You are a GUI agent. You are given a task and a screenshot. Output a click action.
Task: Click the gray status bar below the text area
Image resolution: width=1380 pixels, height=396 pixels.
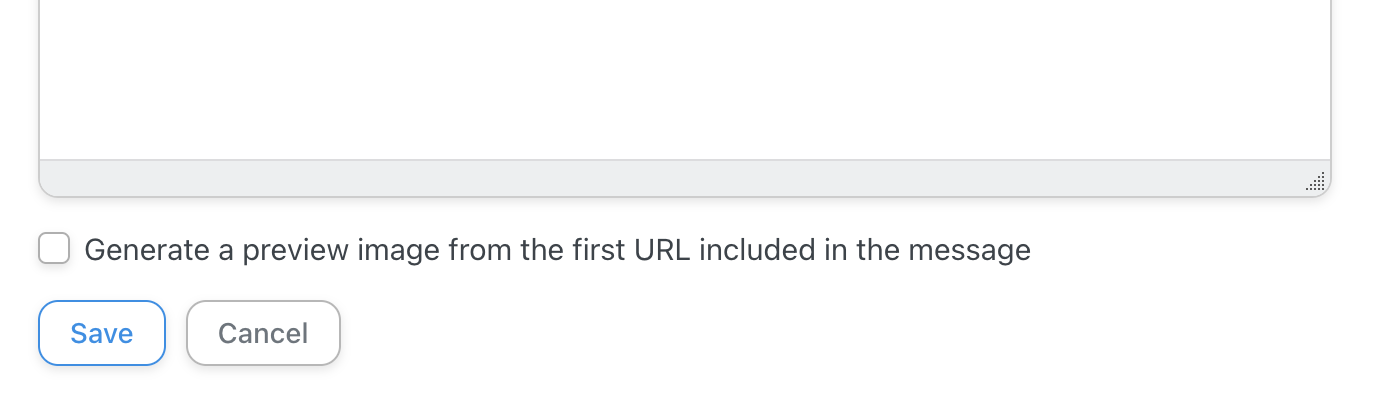685,178
